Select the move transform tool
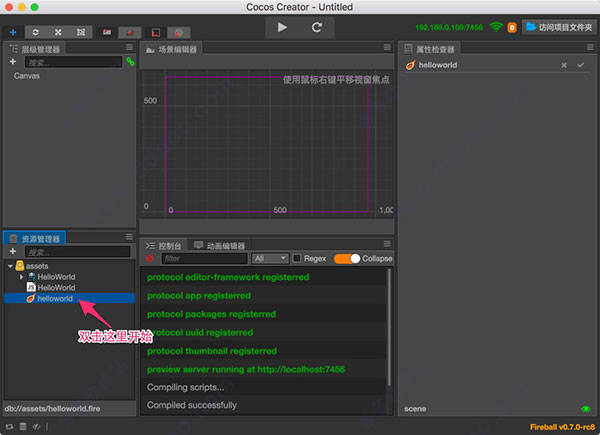The height and width of the screenshot is (435, 600). (13, 32)
